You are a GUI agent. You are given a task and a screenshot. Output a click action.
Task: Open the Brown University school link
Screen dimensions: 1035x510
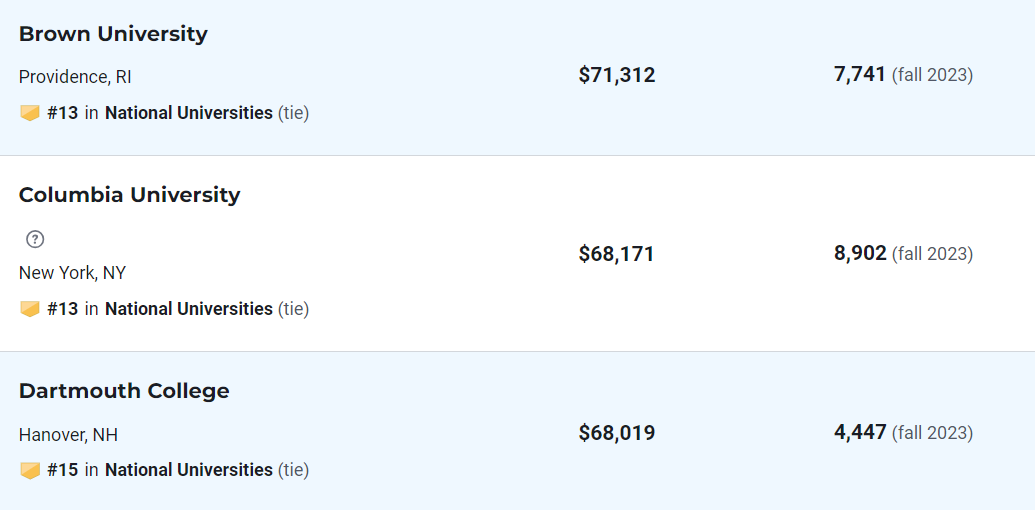tap(113, 34)
